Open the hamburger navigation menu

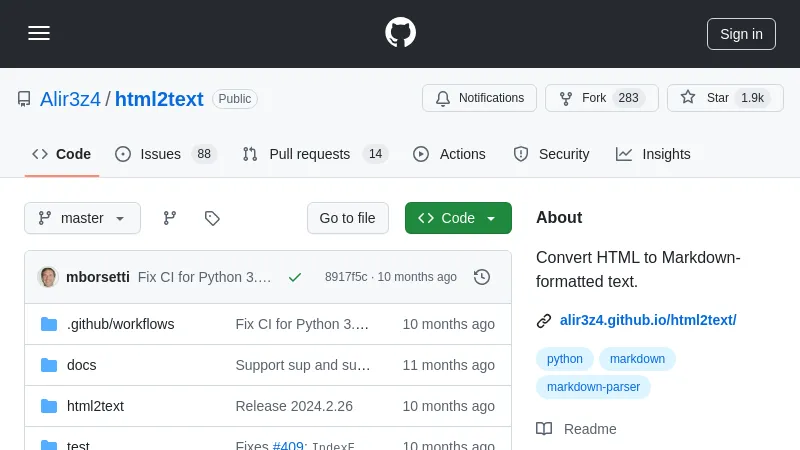(39, 33)
